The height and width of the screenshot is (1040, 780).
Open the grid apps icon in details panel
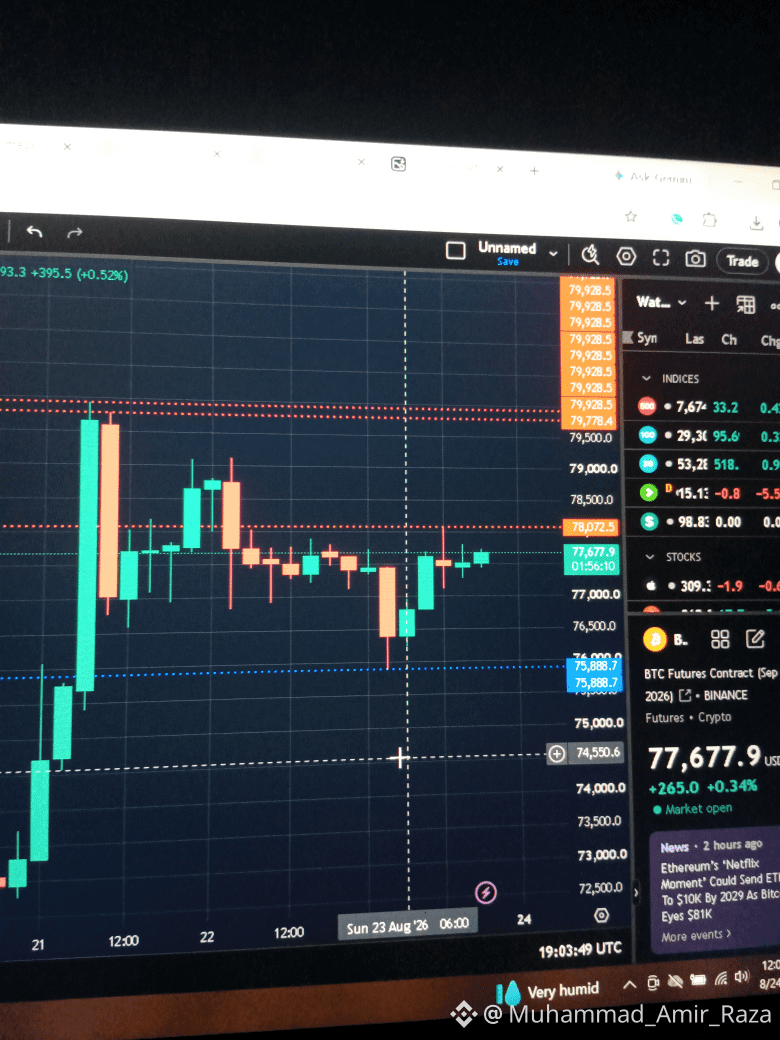(x=720, y=639)
